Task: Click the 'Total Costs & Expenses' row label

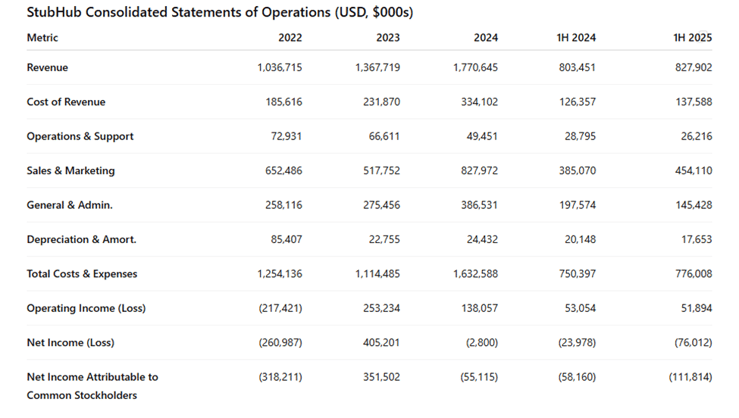Action: tap(82, 274)
